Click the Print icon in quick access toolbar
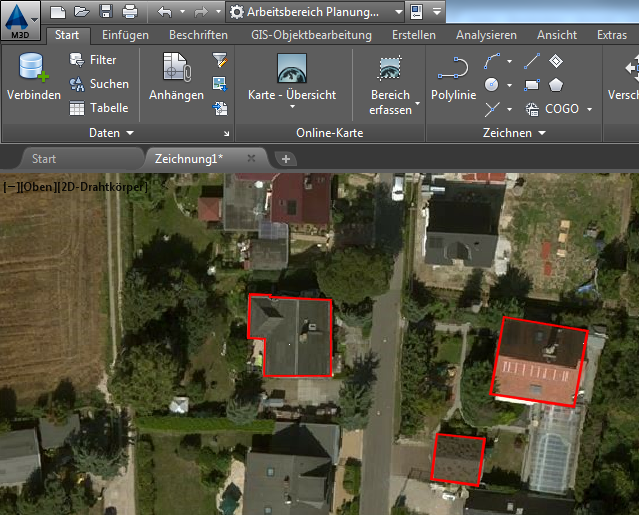 point(129,12)
